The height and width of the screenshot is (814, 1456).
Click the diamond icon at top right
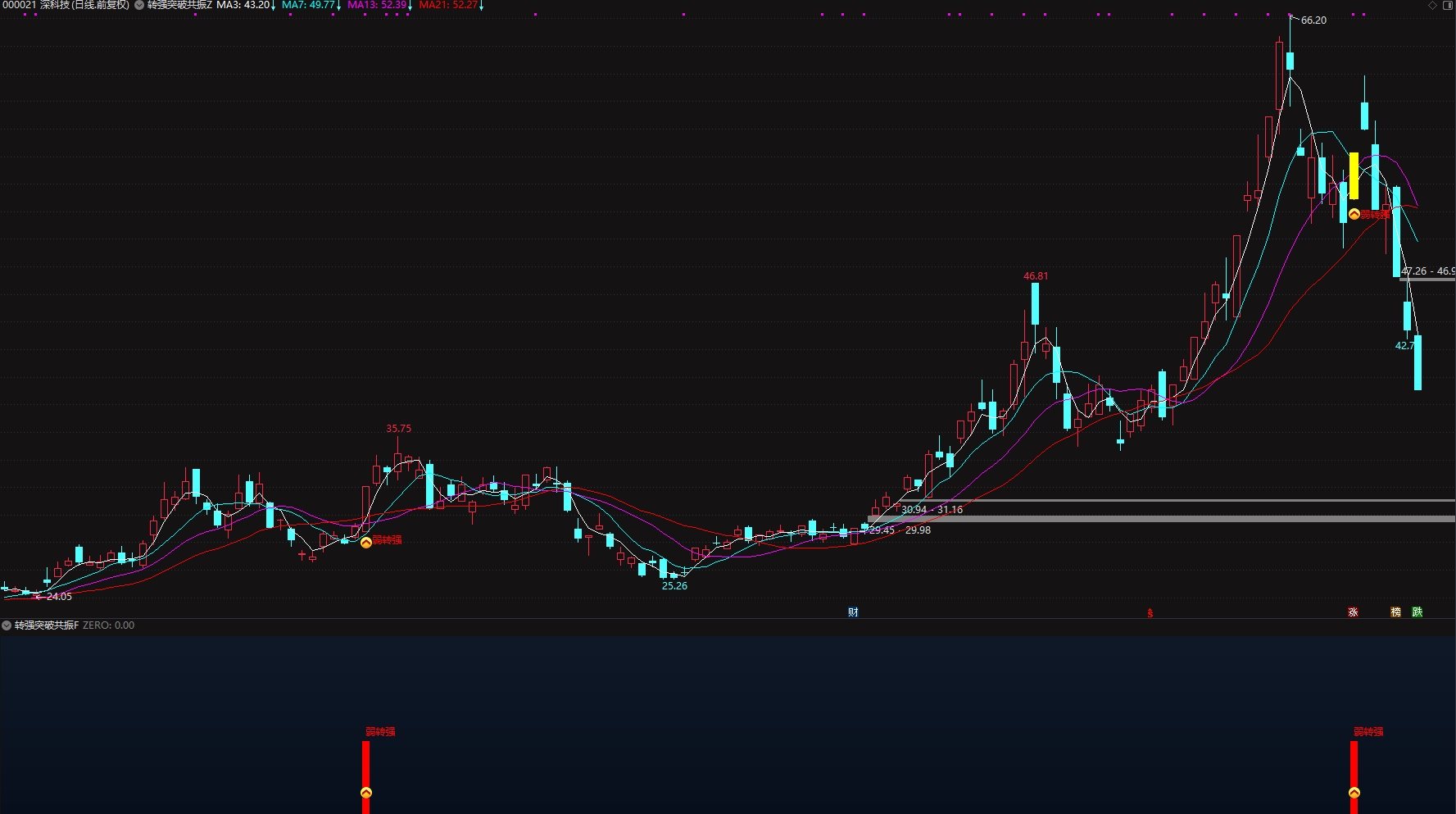(x=1432, y=5)
